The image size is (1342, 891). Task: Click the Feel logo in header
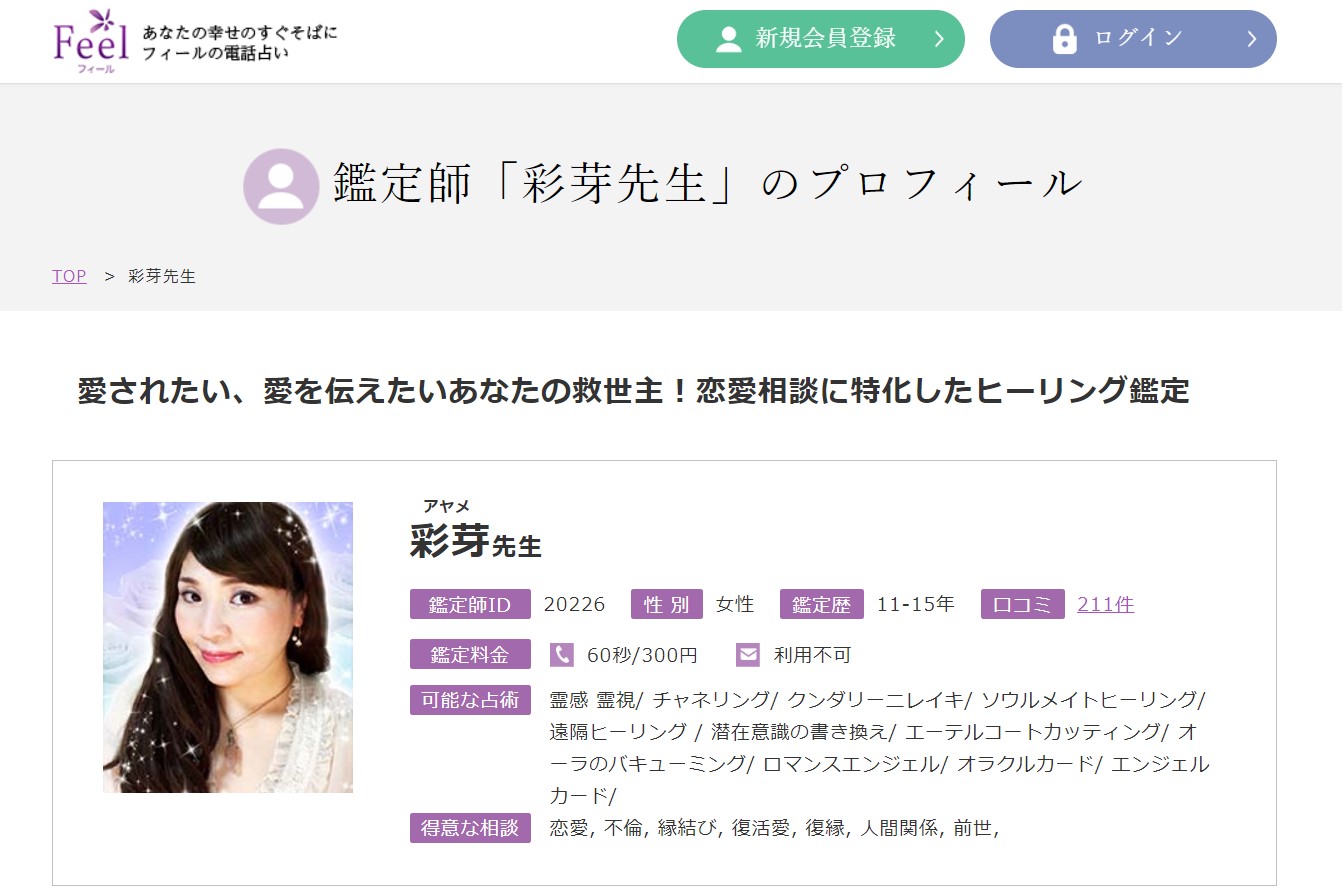(x=92, y=41)
